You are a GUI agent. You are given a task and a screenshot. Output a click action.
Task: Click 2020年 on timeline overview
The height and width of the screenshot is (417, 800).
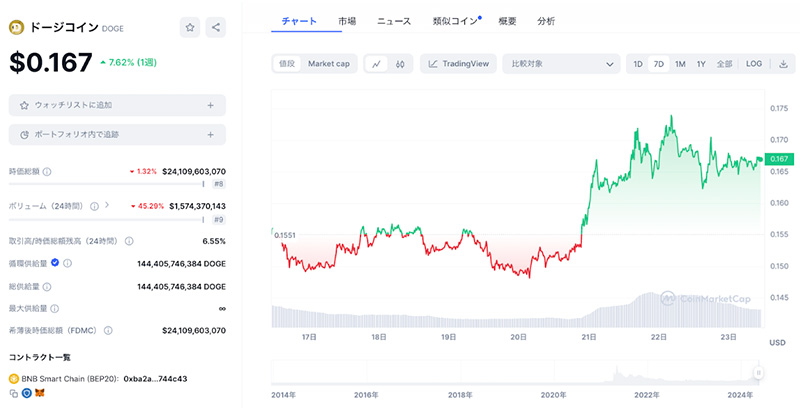tap(553, 395)
